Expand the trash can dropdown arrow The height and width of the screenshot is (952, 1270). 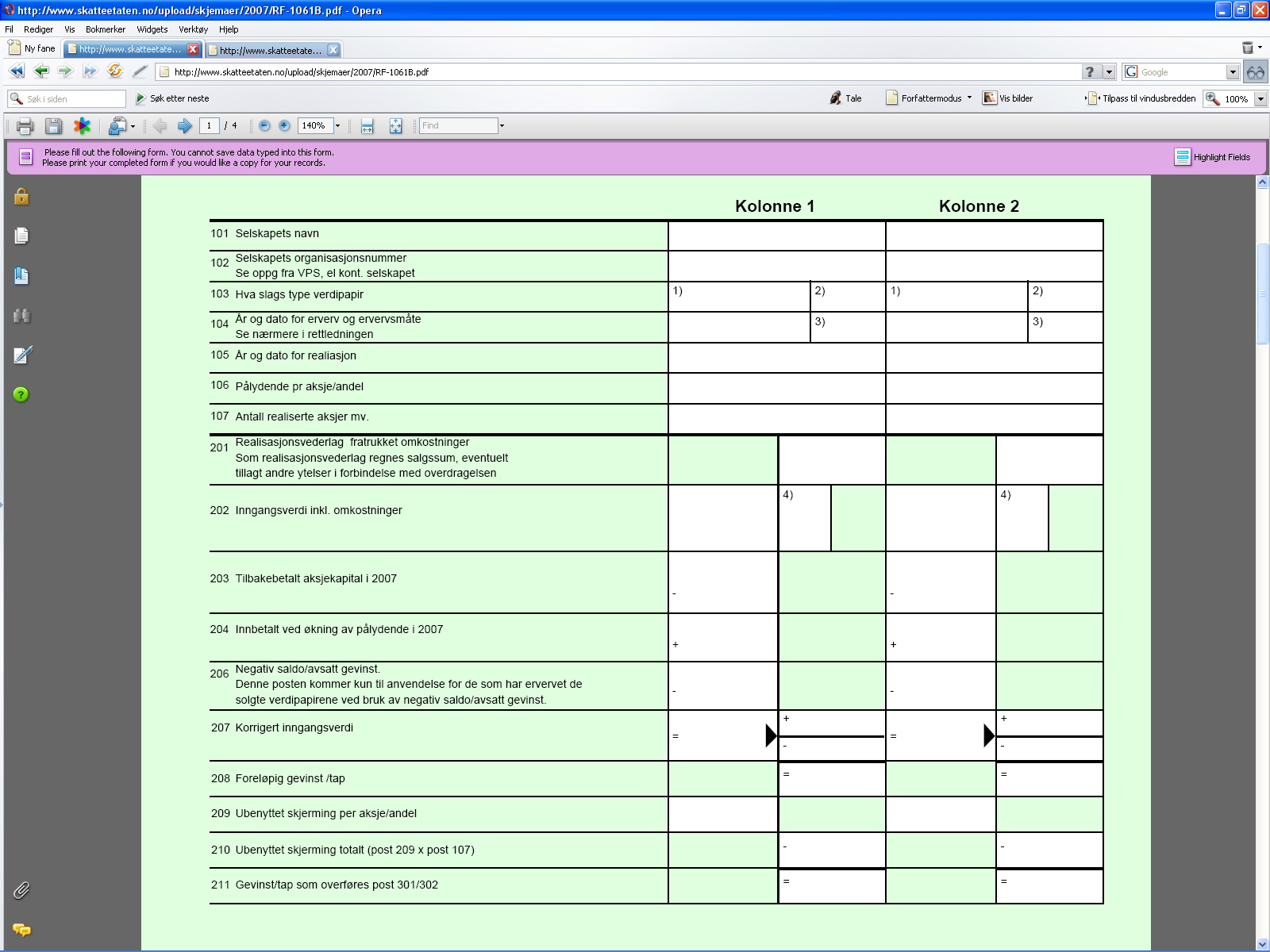pyautogui.click(x=1260, y=48)
